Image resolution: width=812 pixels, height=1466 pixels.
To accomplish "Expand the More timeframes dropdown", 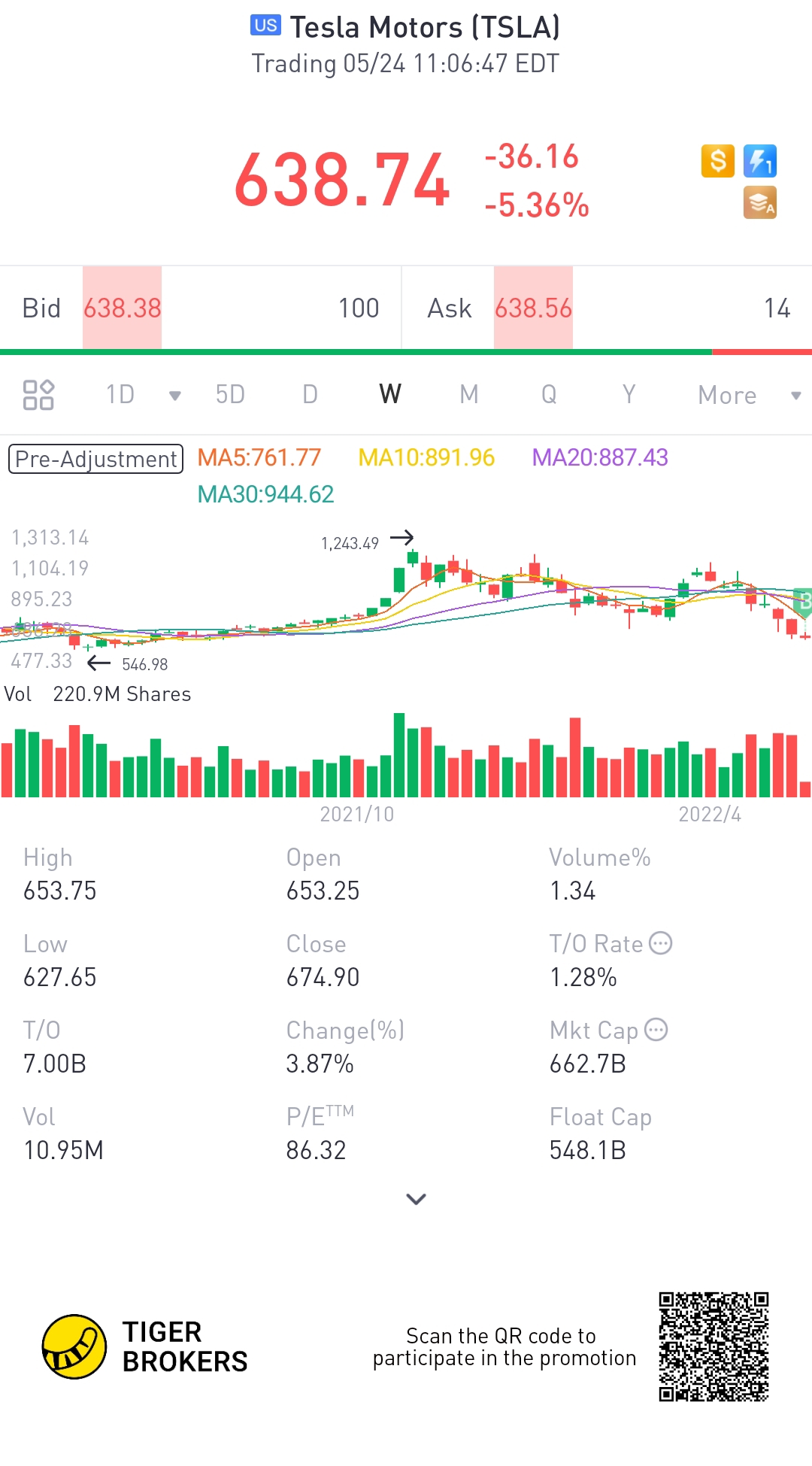I will (x=795, y=396).
